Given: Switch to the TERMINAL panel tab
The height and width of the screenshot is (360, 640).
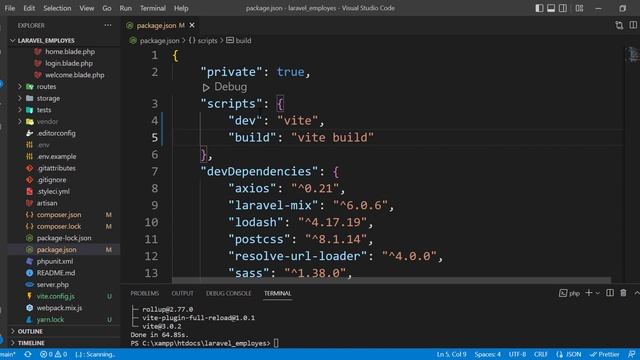Looking at the screenshot, I should point(278,293).
